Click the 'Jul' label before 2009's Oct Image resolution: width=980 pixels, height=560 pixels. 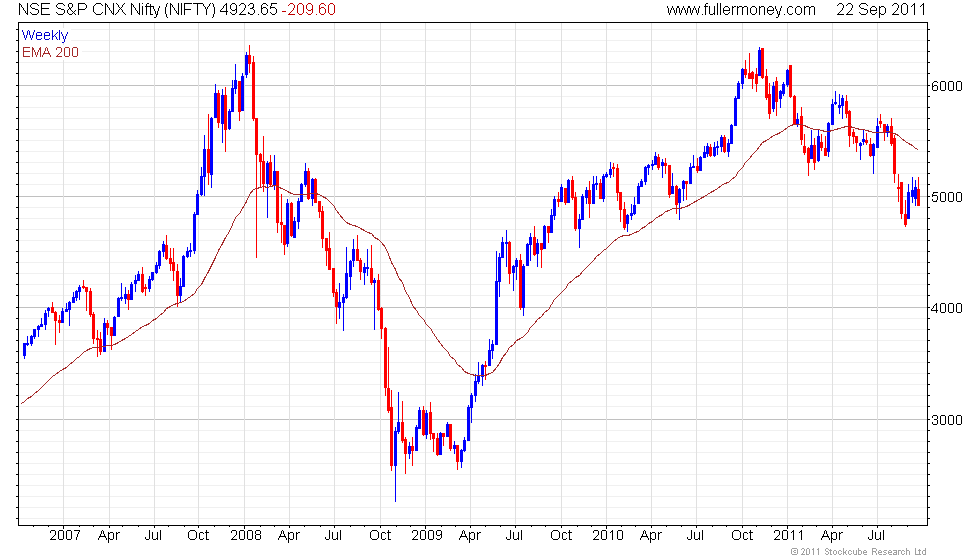(333, 536)
